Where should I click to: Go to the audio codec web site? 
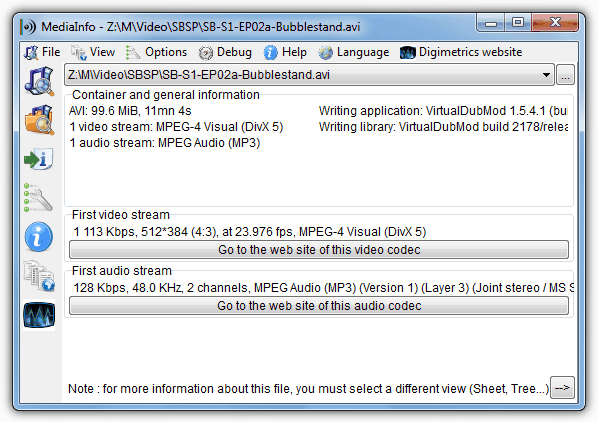[x=319, y=306]
